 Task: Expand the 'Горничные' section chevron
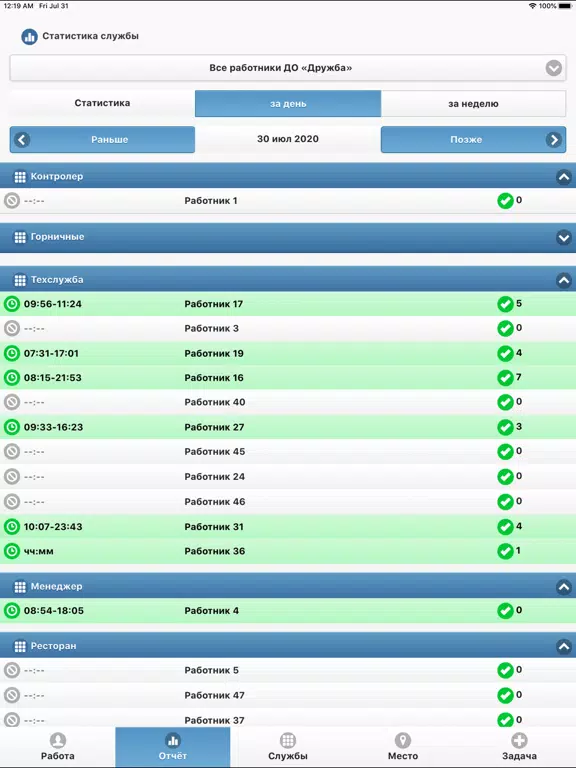pos(564,238)
